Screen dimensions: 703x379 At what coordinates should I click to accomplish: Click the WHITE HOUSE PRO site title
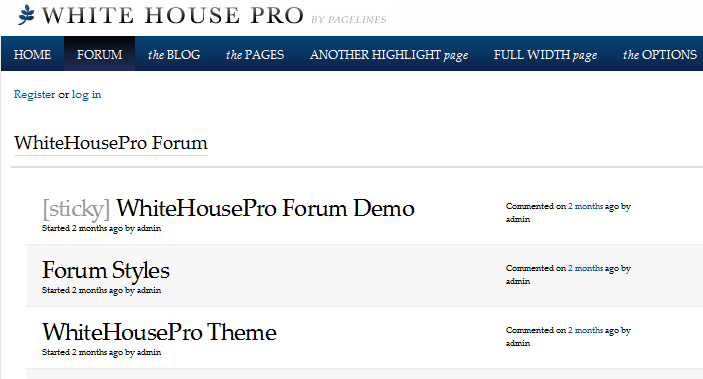173,15
